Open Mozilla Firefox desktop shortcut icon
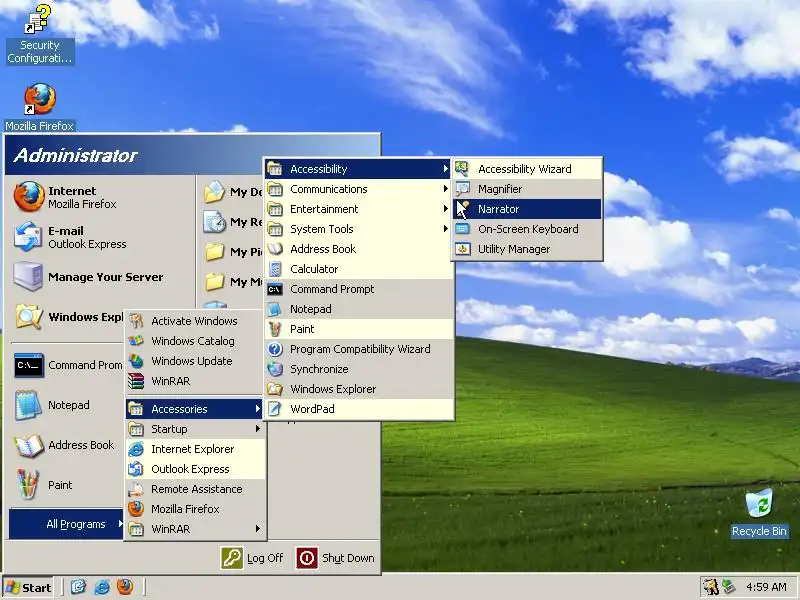This screenshot has width=800, height=600. 39,107
